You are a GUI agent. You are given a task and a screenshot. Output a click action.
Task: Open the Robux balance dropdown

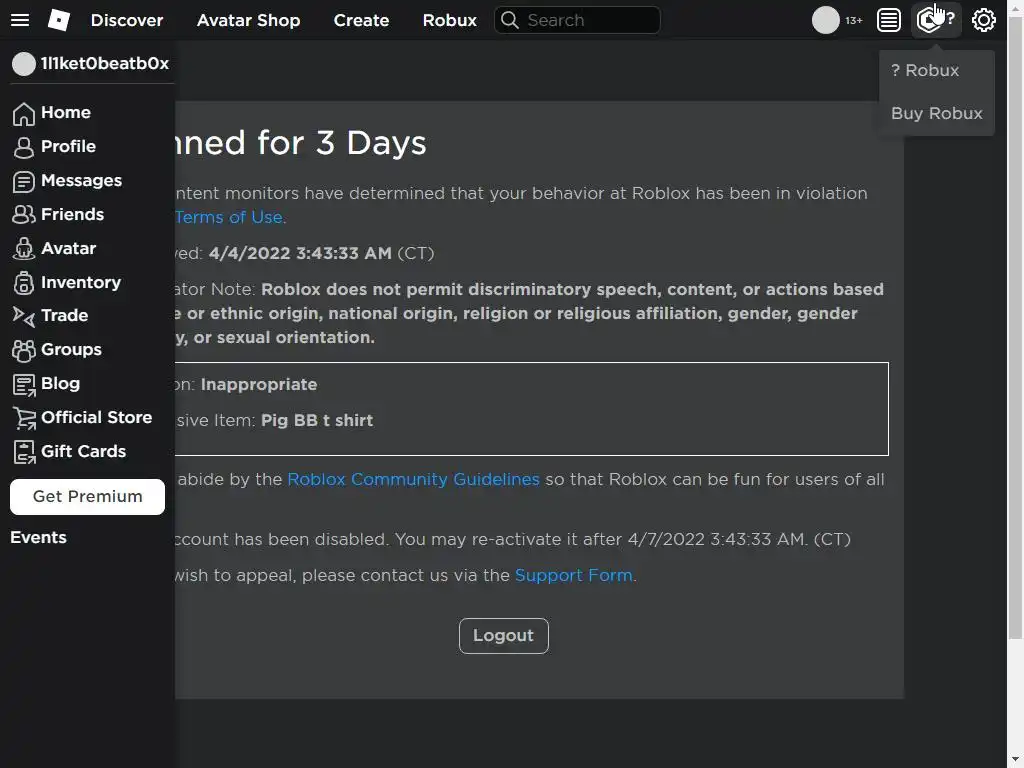click(x=936, y=20)
